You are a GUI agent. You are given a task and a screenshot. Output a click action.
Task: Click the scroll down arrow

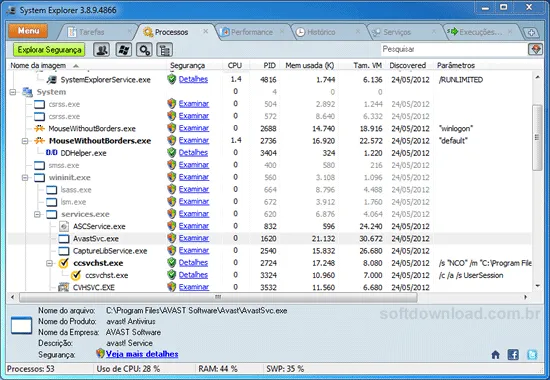[x=537, y=286]
